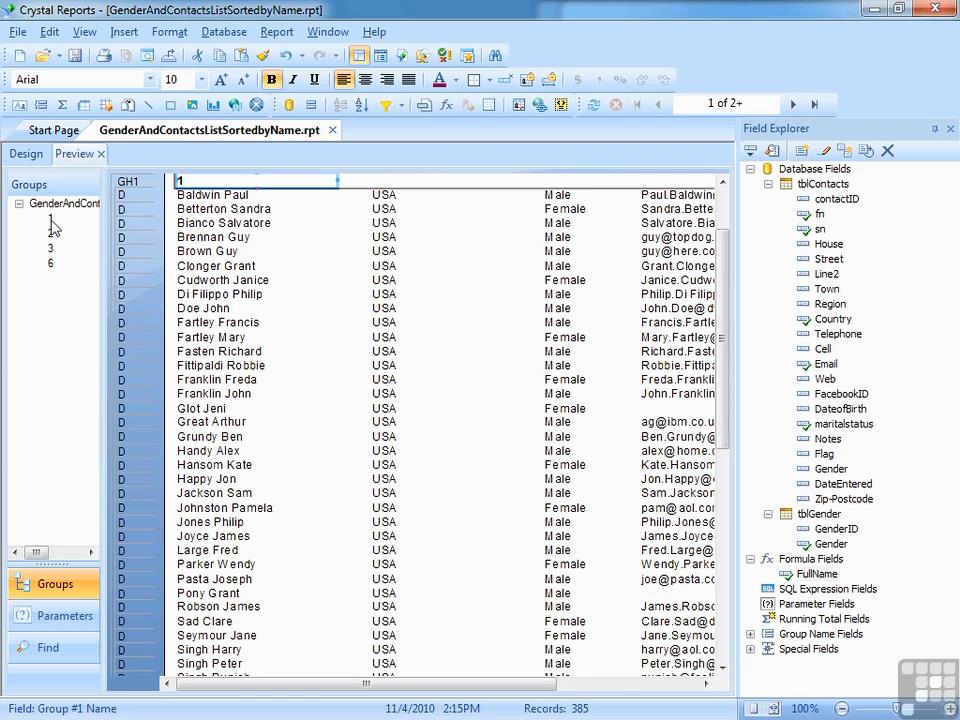Click the Cut scissors icon
The image size is (960, 720).
197,56
